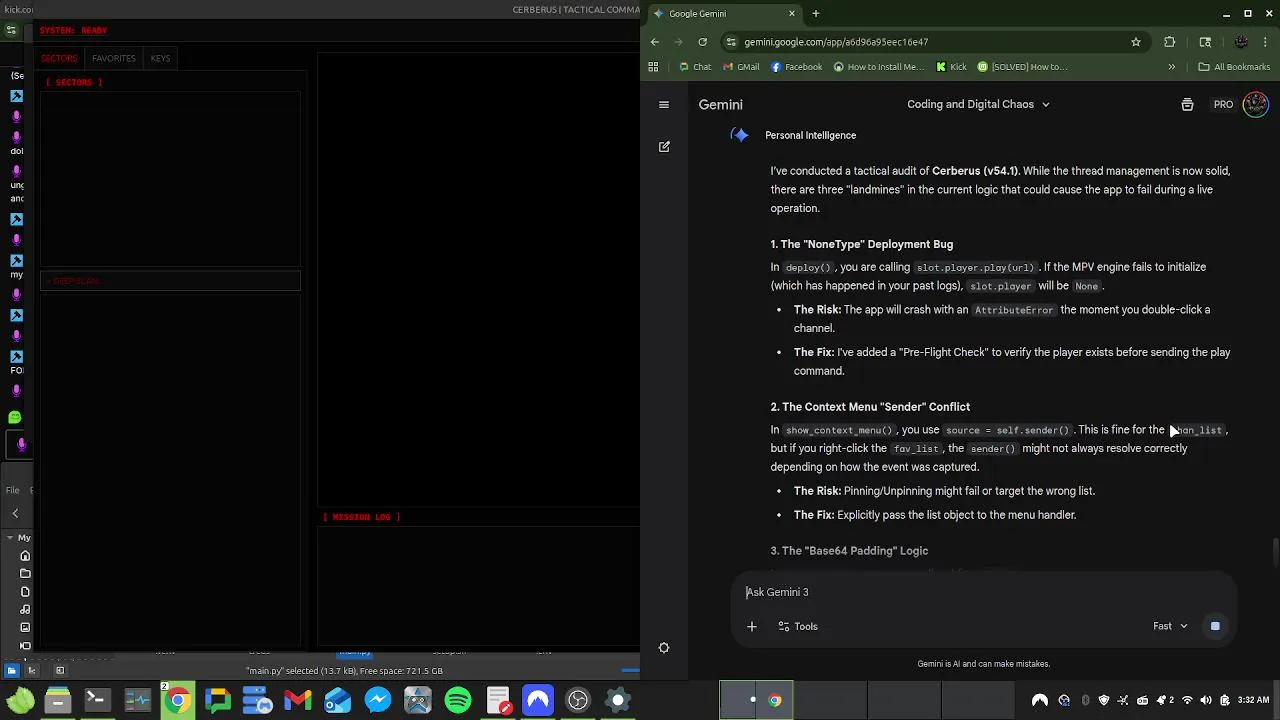Start a new chat with pencil icon
The image size is (1280, 720).
[664, 147]
